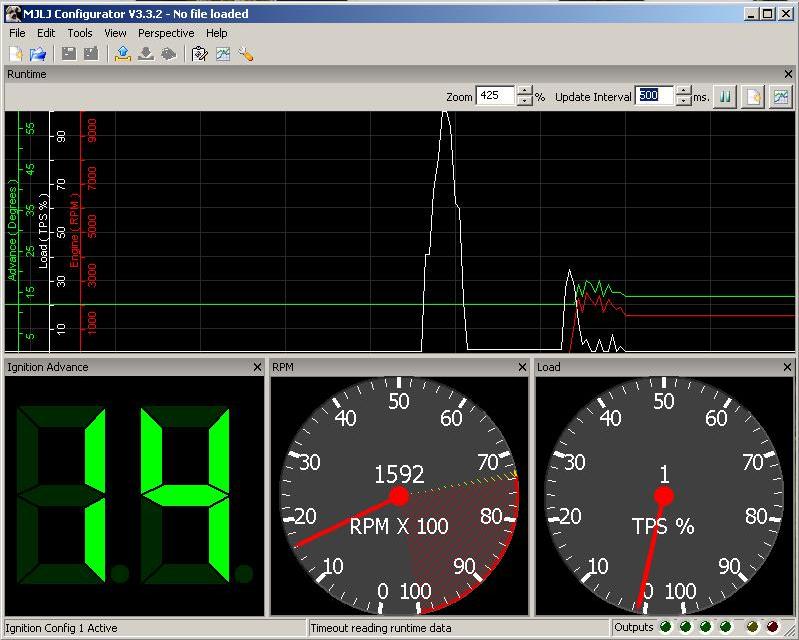Viewport: 799px width, 640px height.
Task: Click the second green output LED indicator
Action: [685, 626]
